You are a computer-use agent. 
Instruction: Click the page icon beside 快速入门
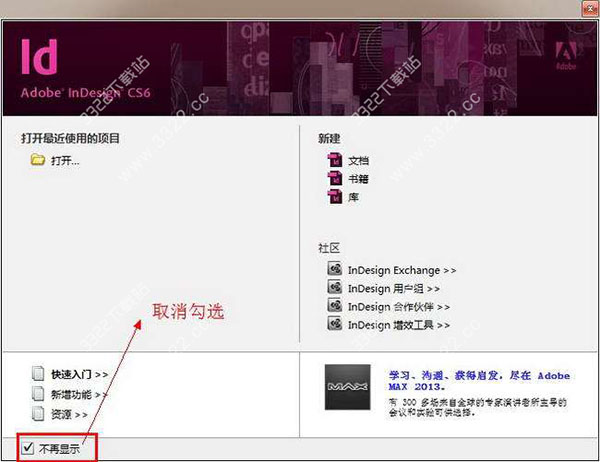(x=38, y=373)
